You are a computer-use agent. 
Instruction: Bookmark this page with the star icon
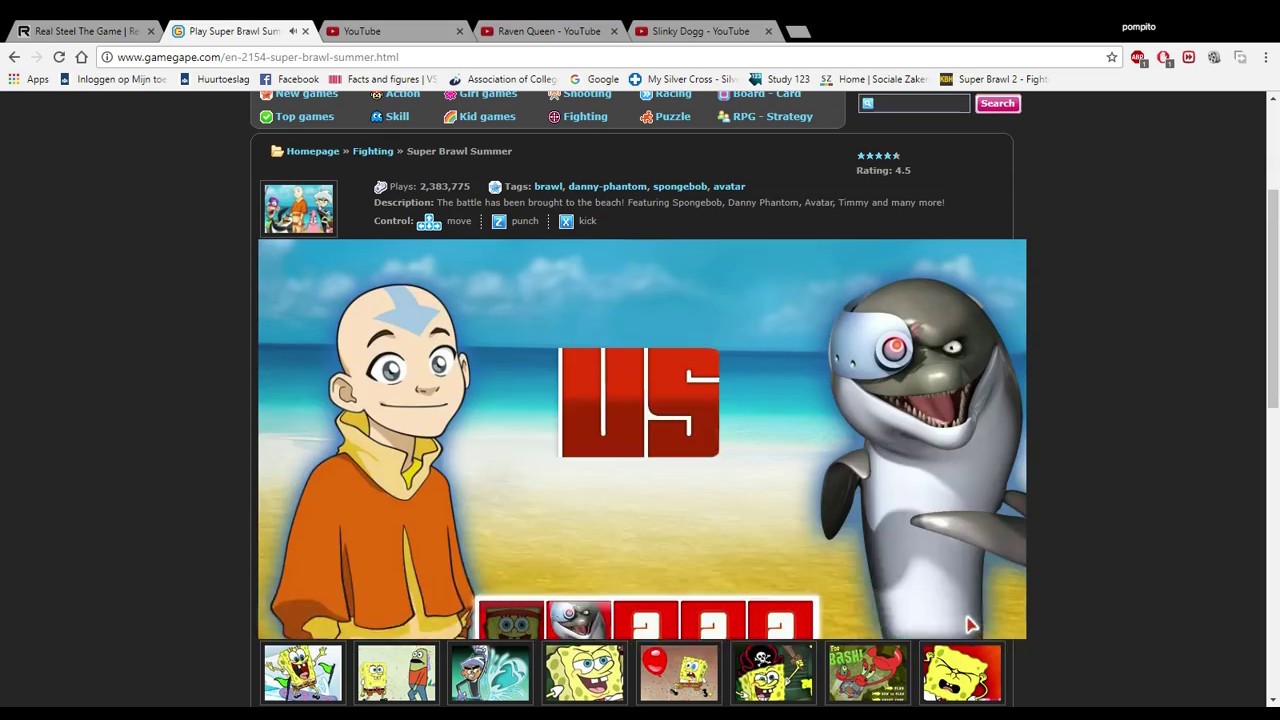pyautogui.click(x=1111, y=57)
